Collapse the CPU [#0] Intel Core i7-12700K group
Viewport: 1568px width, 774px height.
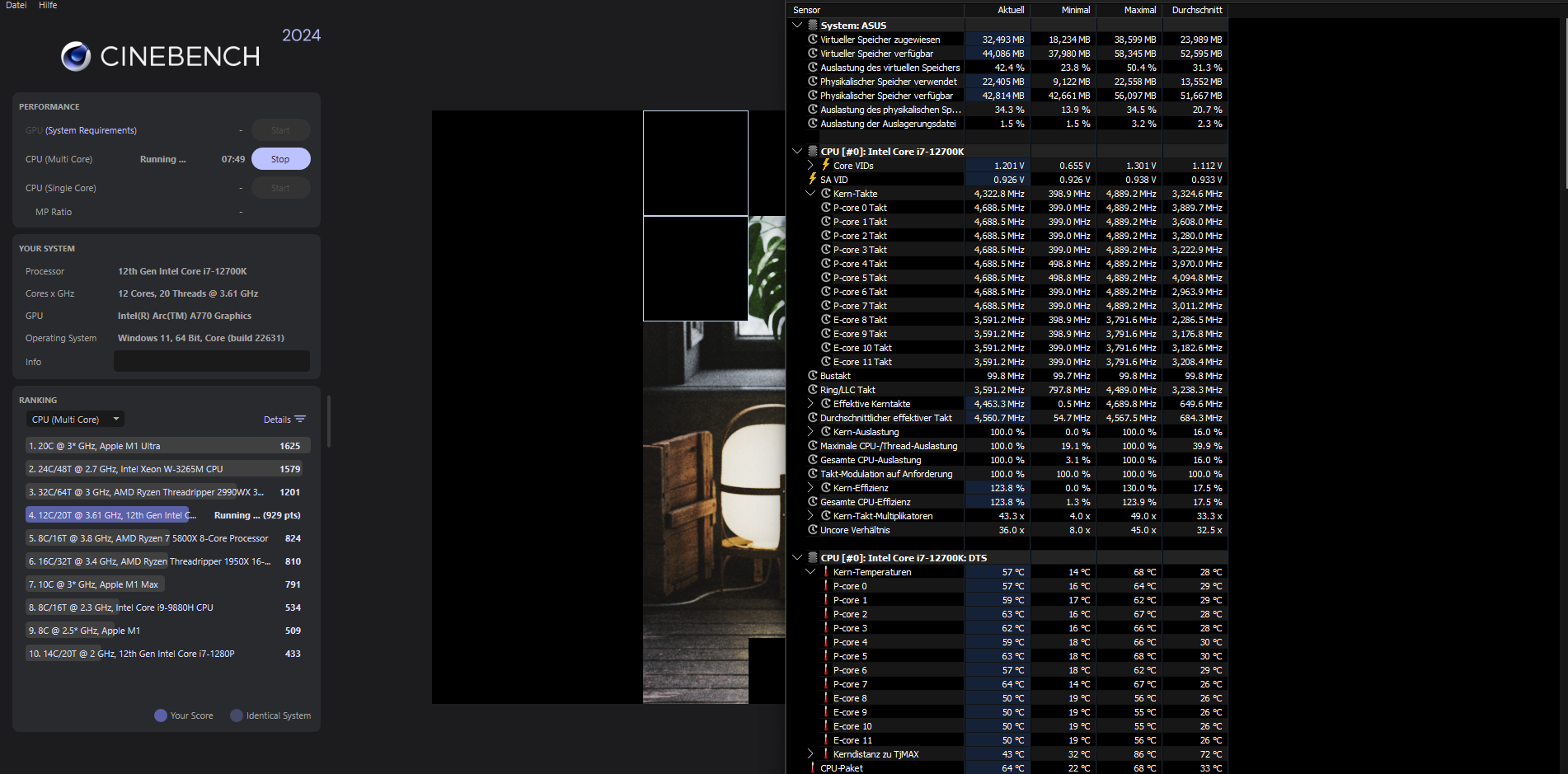click(797, 152)
